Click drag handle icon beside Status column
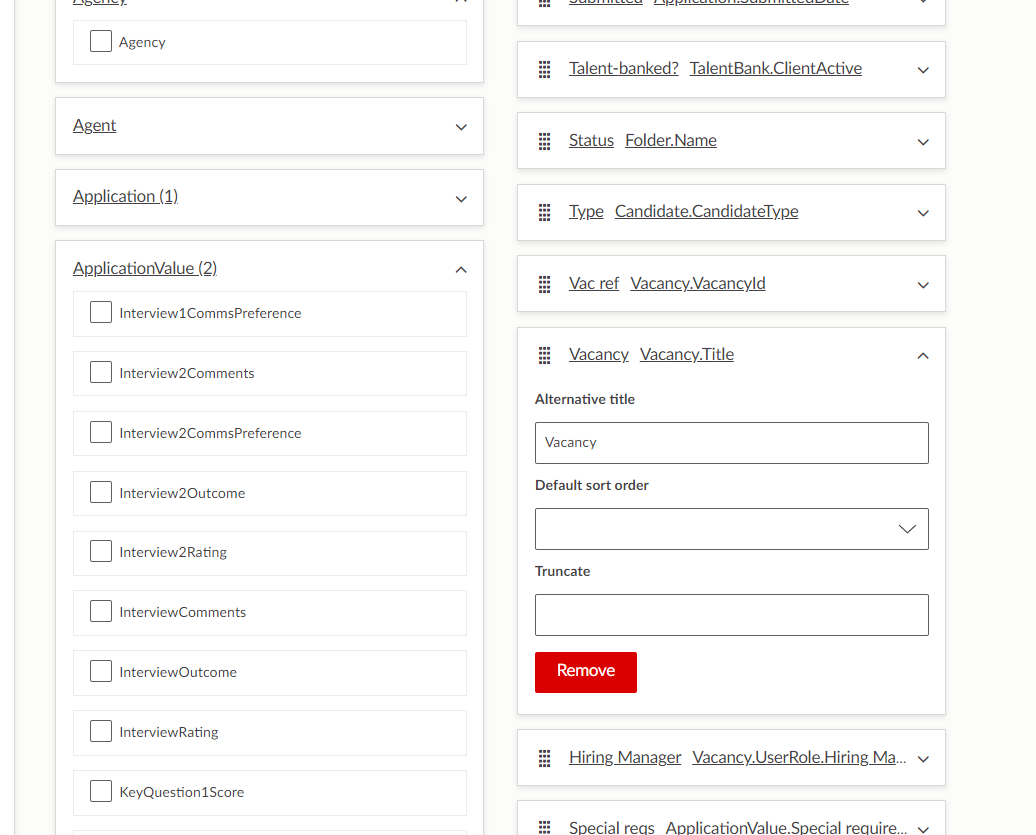This screenshot has width=1036, height=835. click(545, 141)
